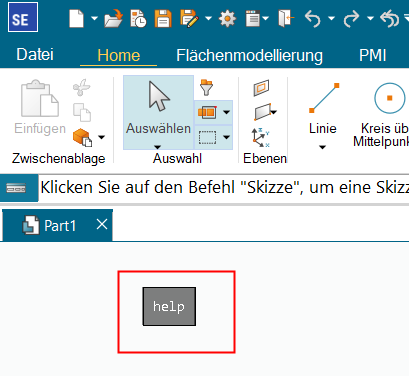The width and height of the screenshot is (409, 376).
Task: Click the window list icon in toolbar
Action: pyautogui.click(x=252, y=18)
